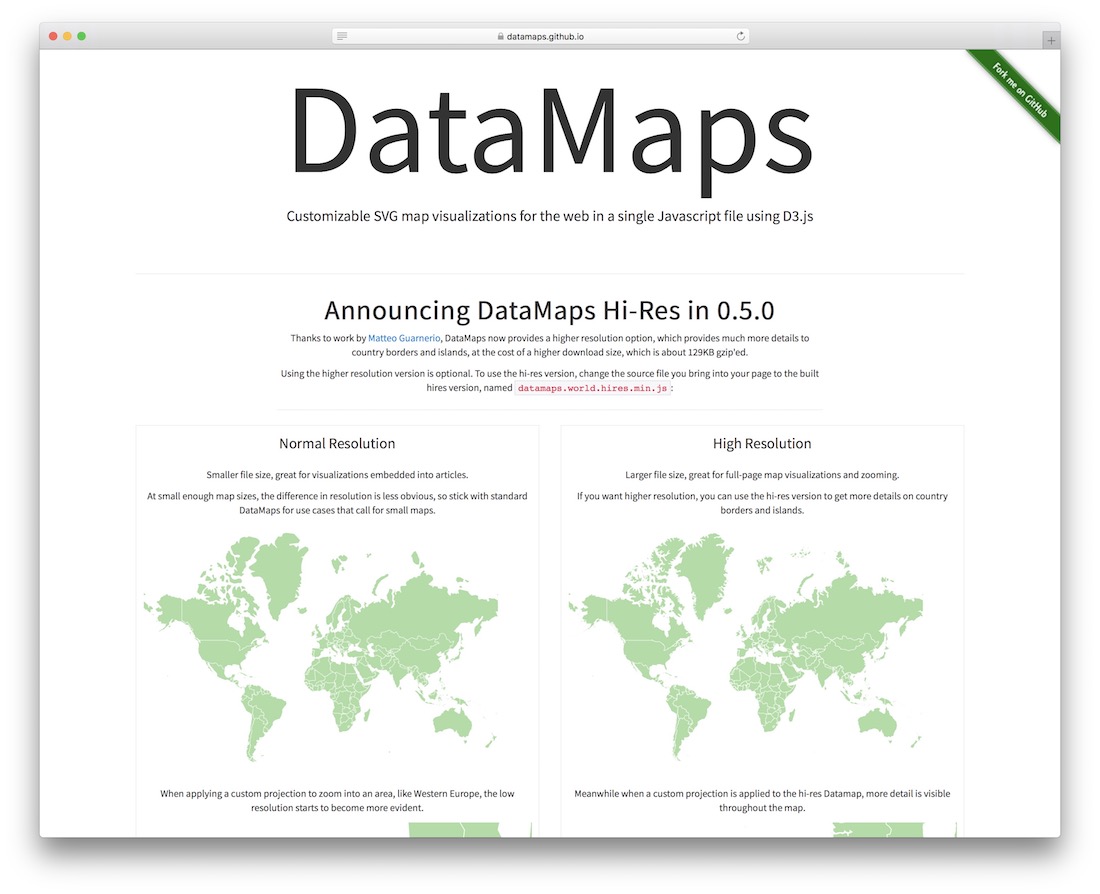Screen dimensions: 1100x894
Task: Click the low resolution Western Europe caption
Action: coord(337,801)
